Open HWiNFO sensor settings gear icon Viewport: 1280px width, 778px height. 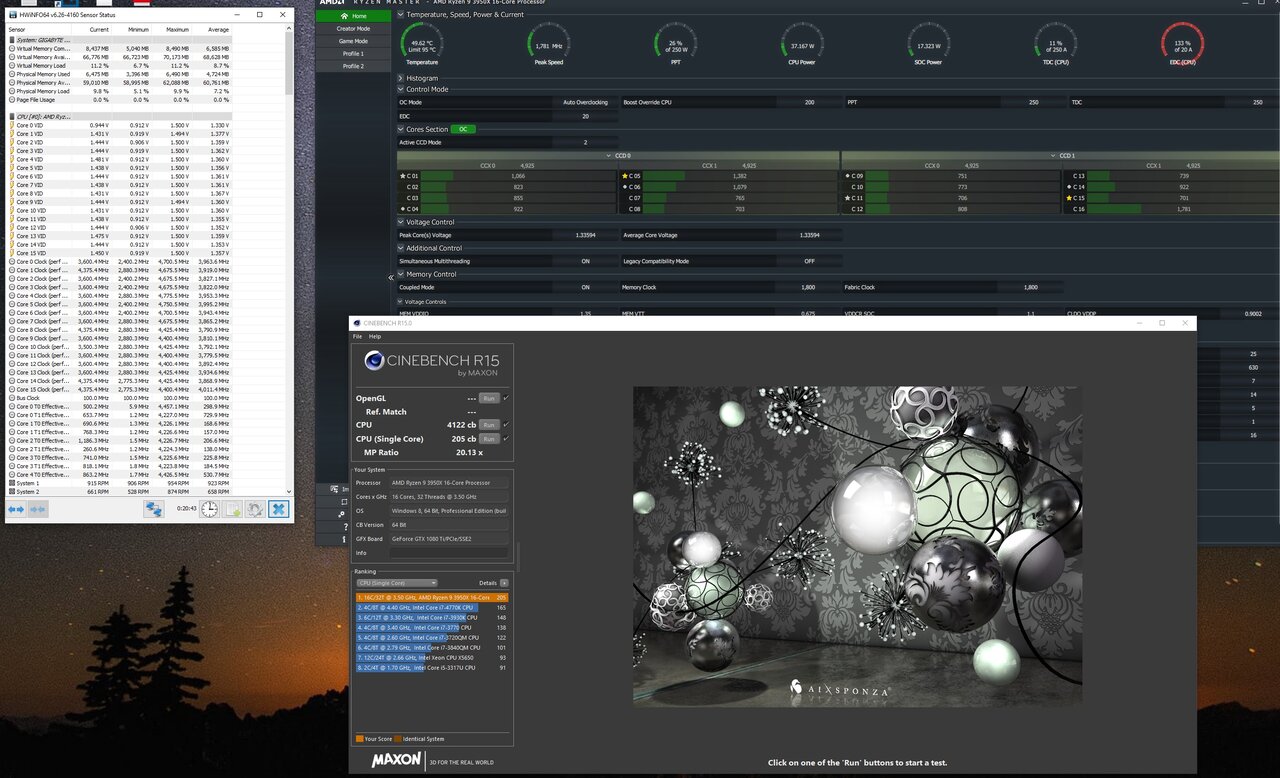click(255, 509)
